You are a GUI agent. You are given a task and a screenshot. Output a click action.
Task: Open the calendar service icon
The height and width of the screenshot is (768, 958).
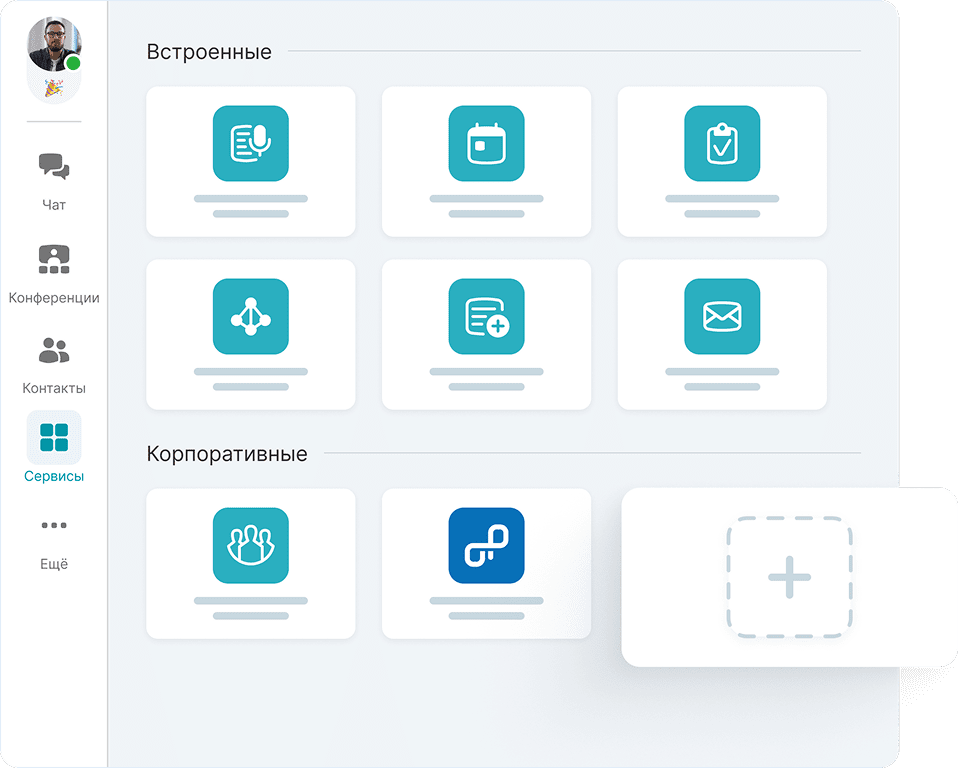point(486,144)
